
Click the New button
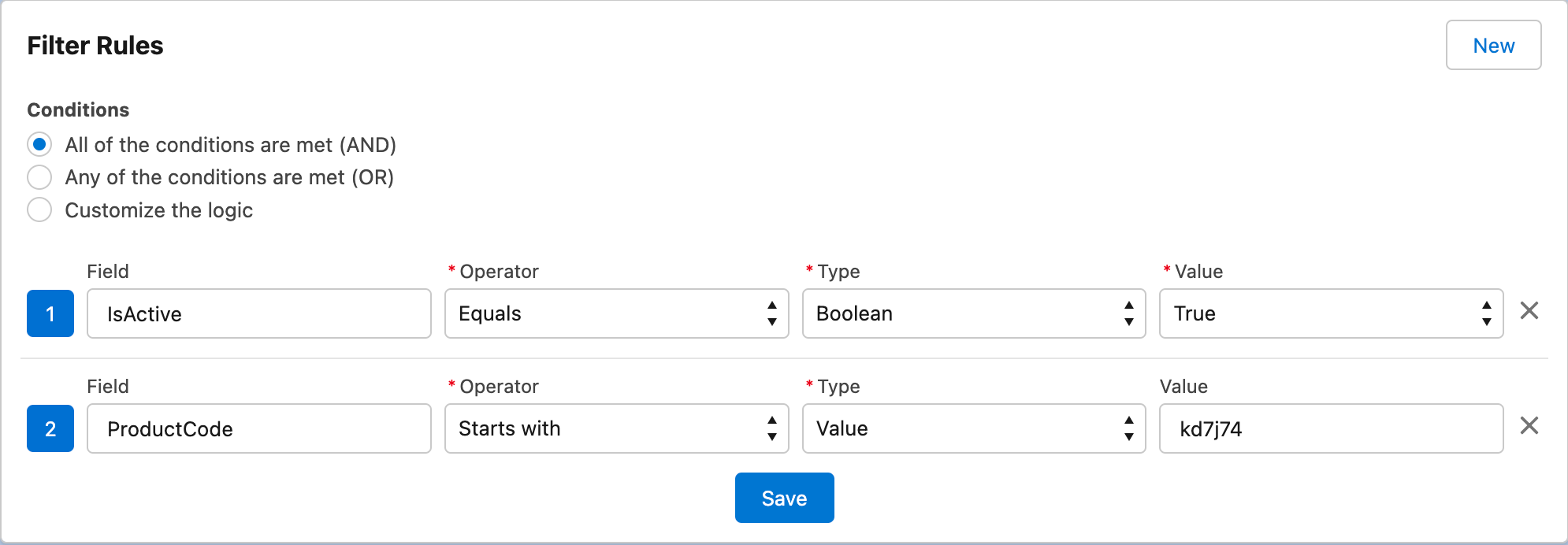click(x=1493, y=46)
